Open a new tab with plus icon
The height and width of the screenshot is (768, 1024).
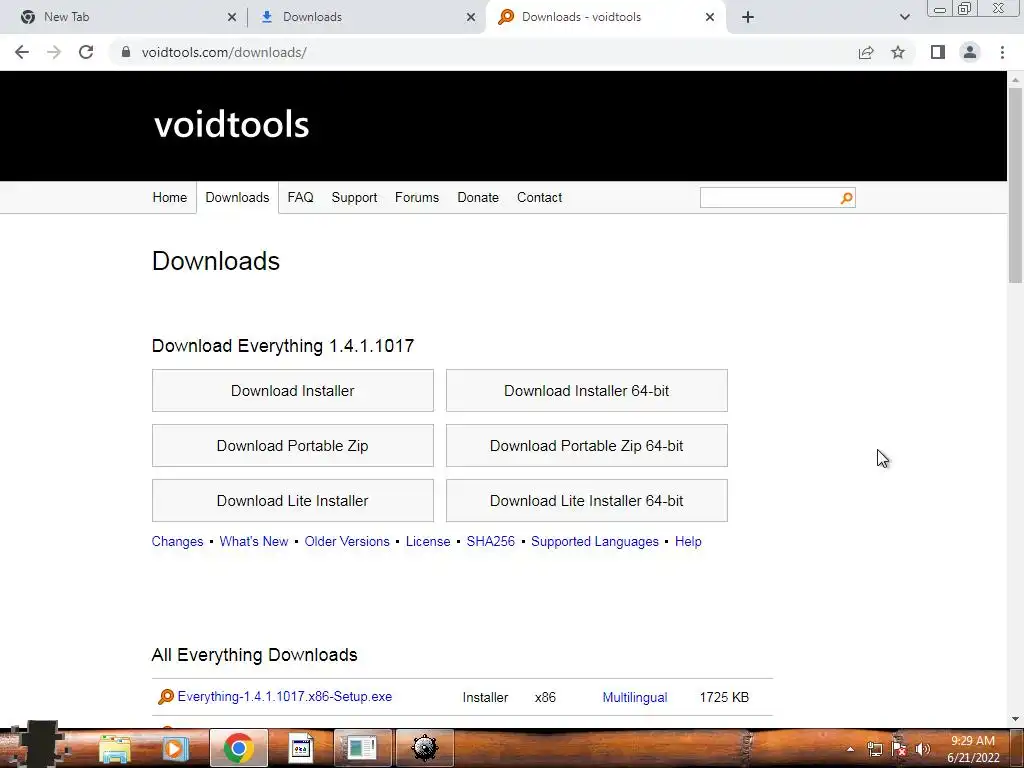(748, 17)
